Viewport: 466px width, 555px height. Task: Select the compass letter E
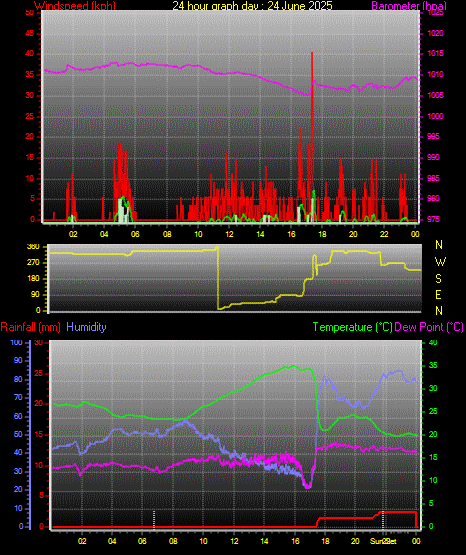tap(438, 295)
